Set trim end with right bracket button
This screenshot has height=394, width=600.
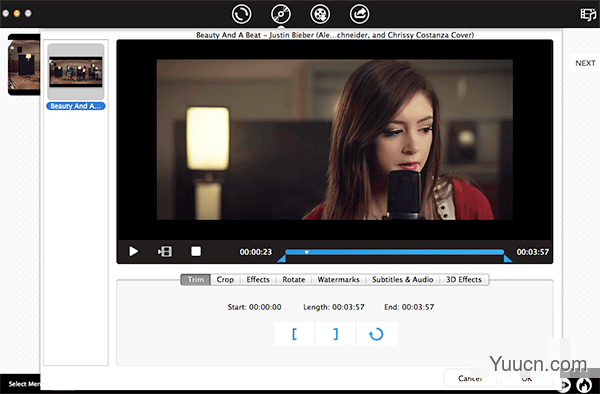click(335, 334)
